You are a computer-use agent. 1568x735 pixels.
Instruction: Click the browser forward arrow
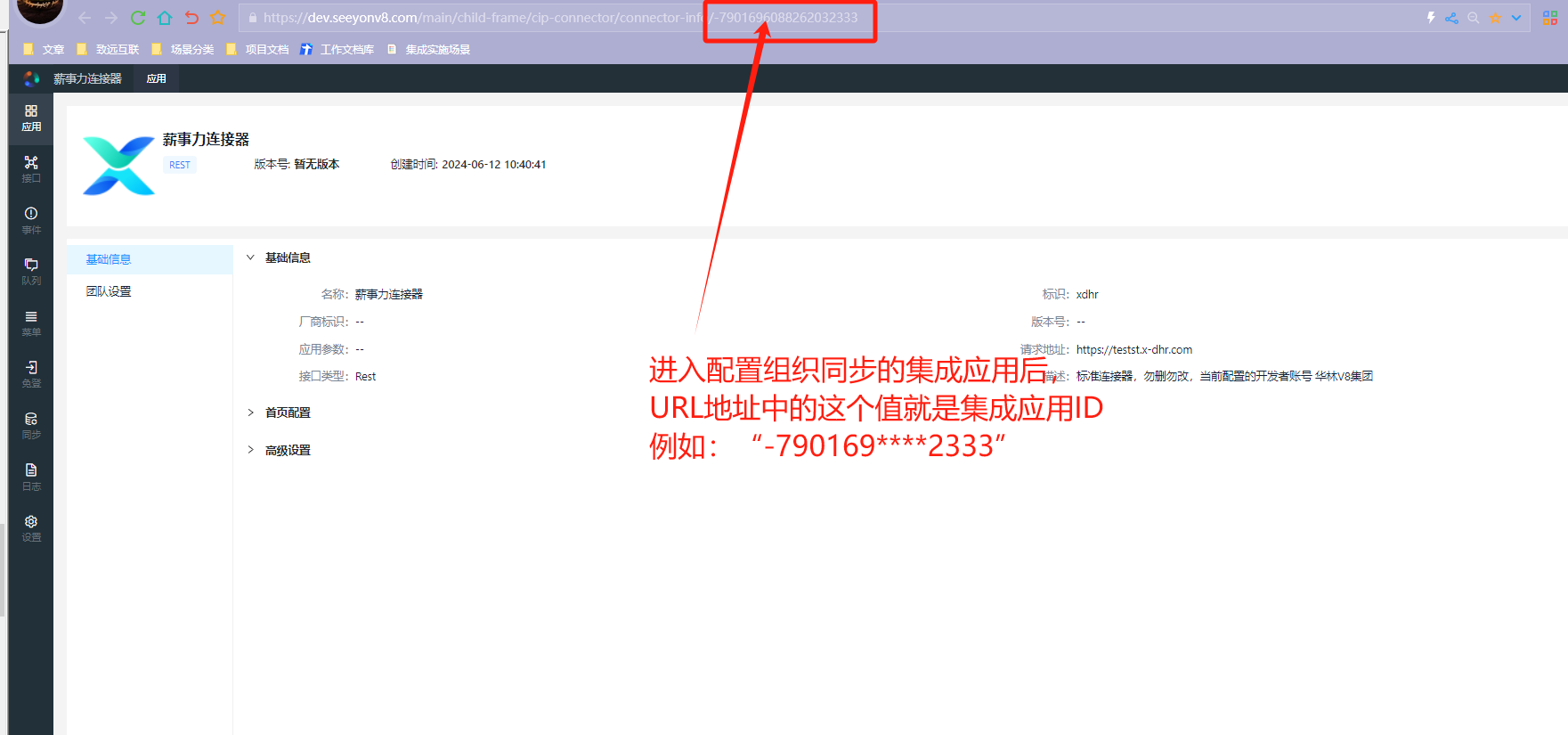coord(111,18)
